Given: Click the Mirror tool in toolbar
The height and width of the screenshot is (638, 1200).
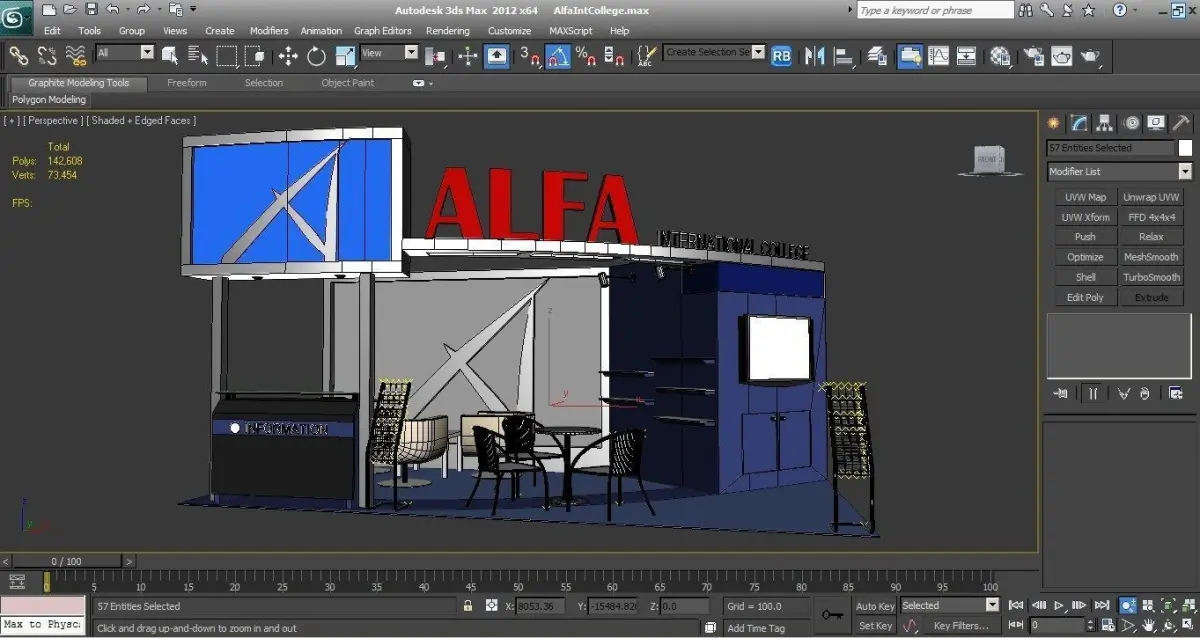Looking at the screenshot, I should pyautogui.click(x=814, y=55).
